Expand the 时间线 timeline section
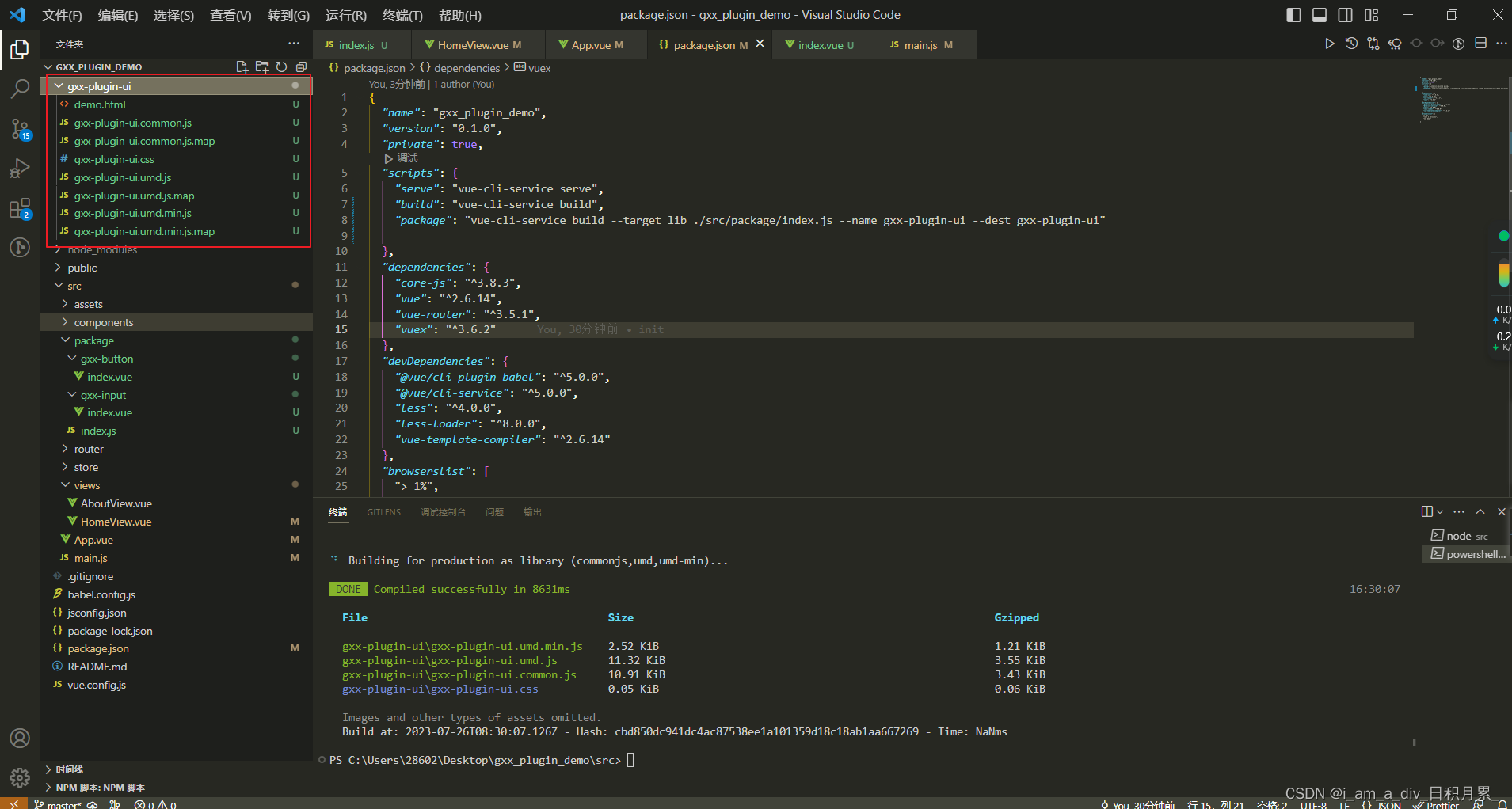This screenshot has width=1512, height=809. tap(176, 769)
